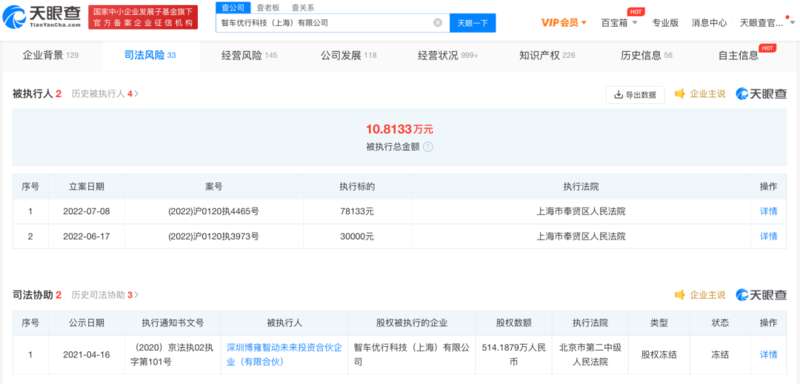Click the Tianyancha logo icon
The width and height of the screenshot is (800, 384).
tap(14, 16)
